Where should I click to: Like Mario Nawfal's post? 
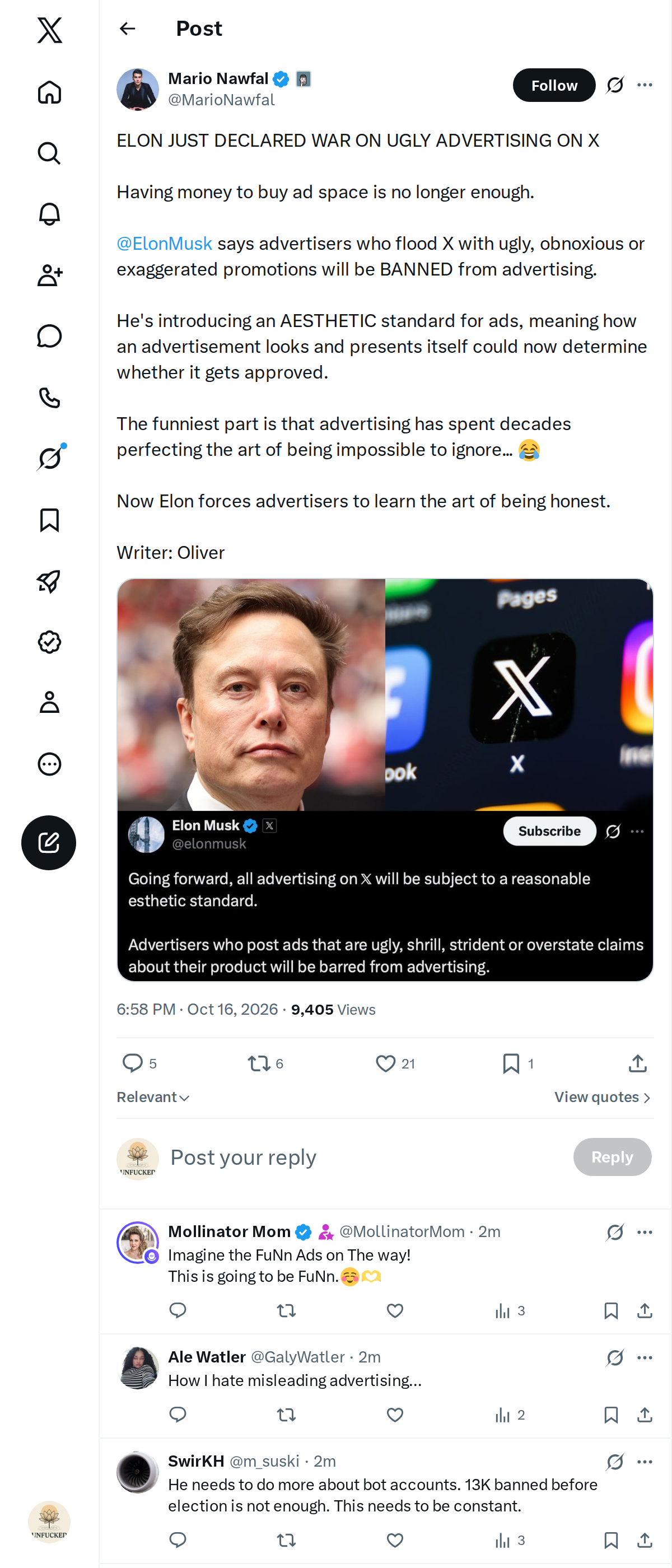(385, 1063)
